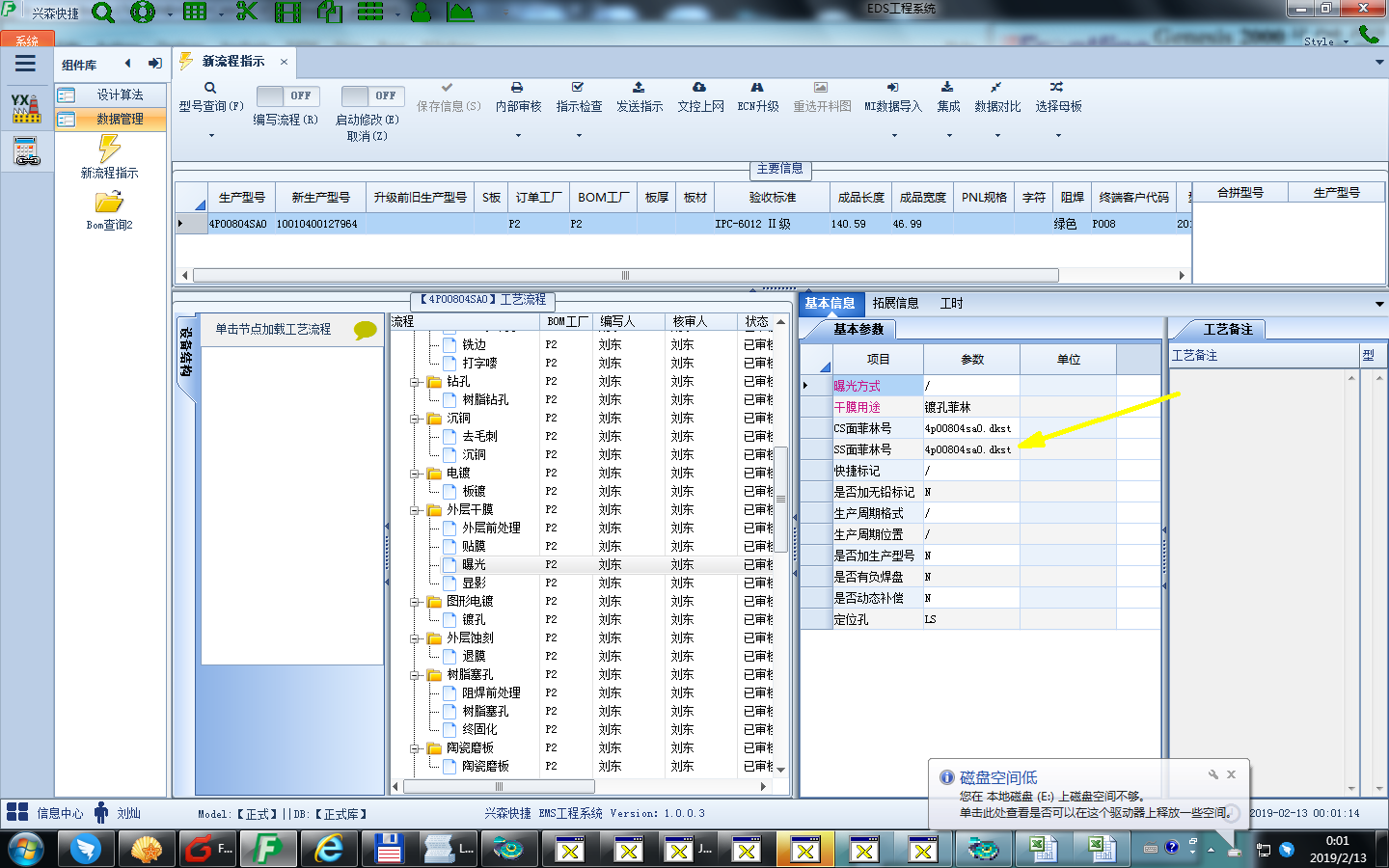The width and height of the screenshot is (1389, 868).
Task: Open the Style dropdown
Action: [x=1326, y=41]
